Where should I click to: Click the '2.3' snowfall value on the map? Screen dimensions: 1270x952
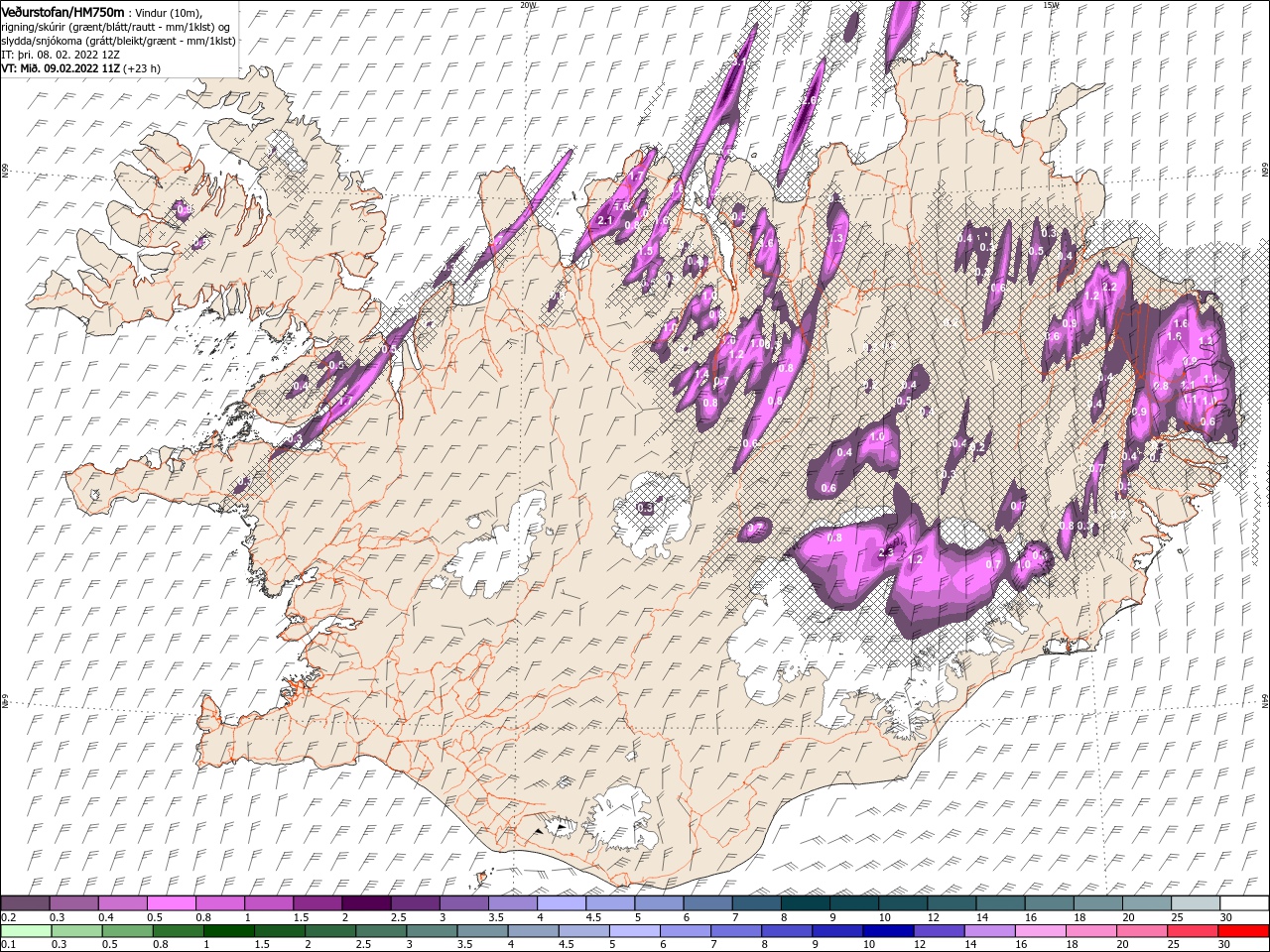(x=886, y=552)
